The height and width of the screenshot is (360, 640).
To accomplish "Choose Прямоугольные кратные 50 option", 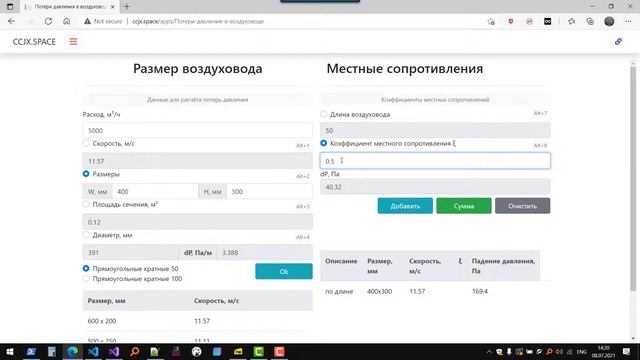I will pyautogui.click(x=86, y=269).
